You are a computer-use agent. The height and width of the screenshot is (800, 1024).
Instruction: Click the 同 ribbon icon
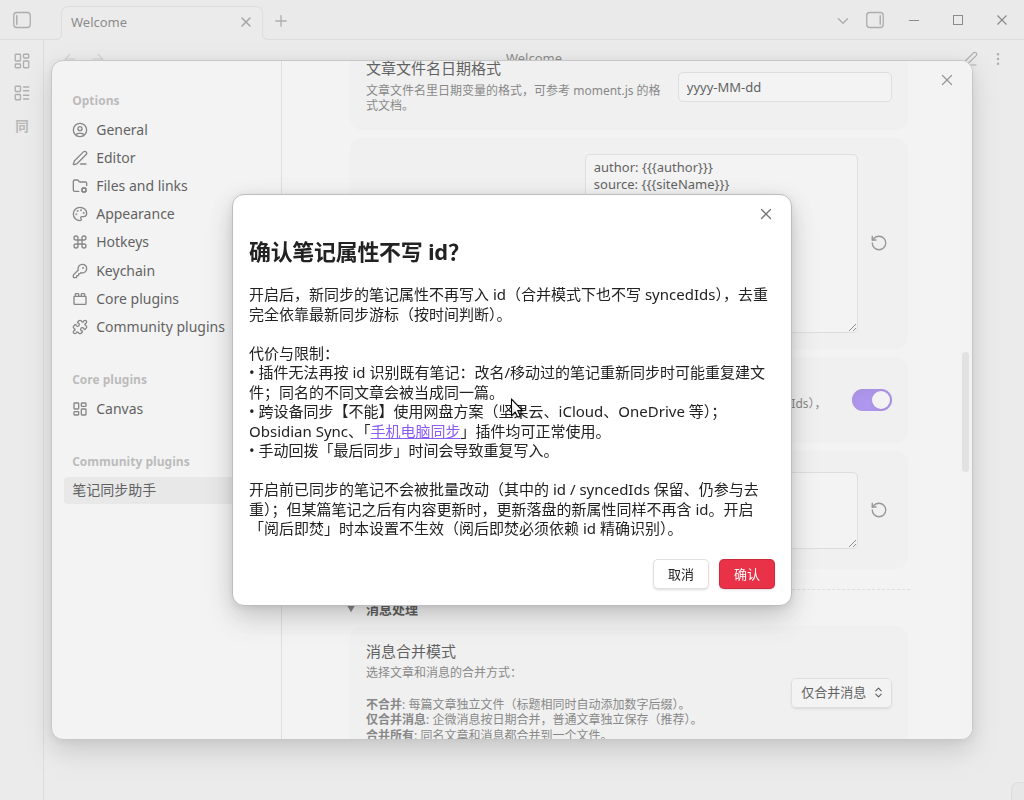coord(22,126)
